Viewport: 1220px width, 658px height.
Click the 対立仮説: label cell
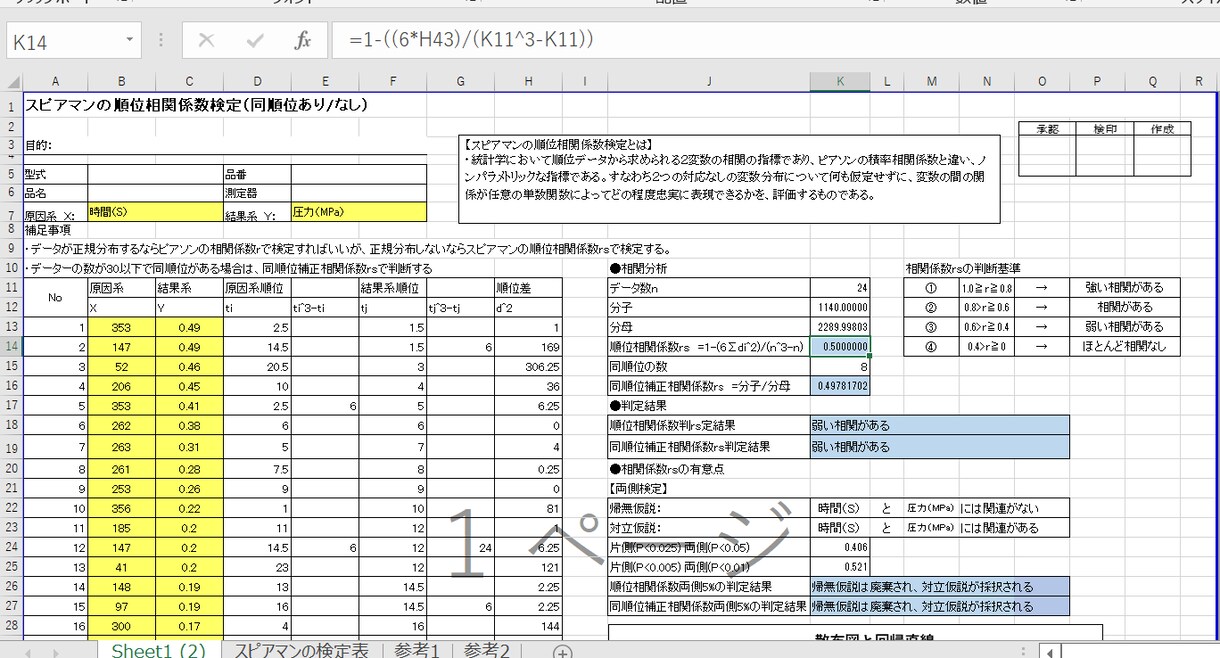click(x=709, y=527)
